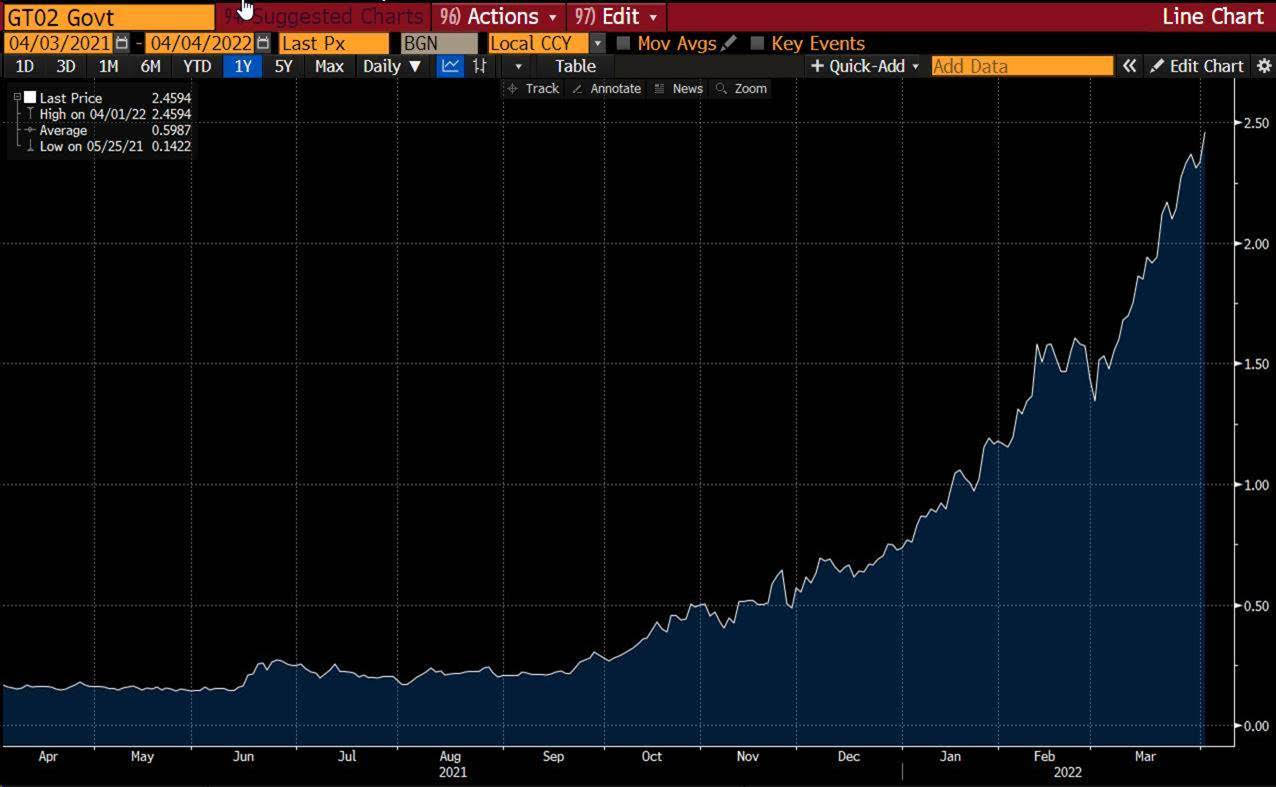
Task: Select the line chart type icon
Action: pyautogui.click(x=451, y=66)
